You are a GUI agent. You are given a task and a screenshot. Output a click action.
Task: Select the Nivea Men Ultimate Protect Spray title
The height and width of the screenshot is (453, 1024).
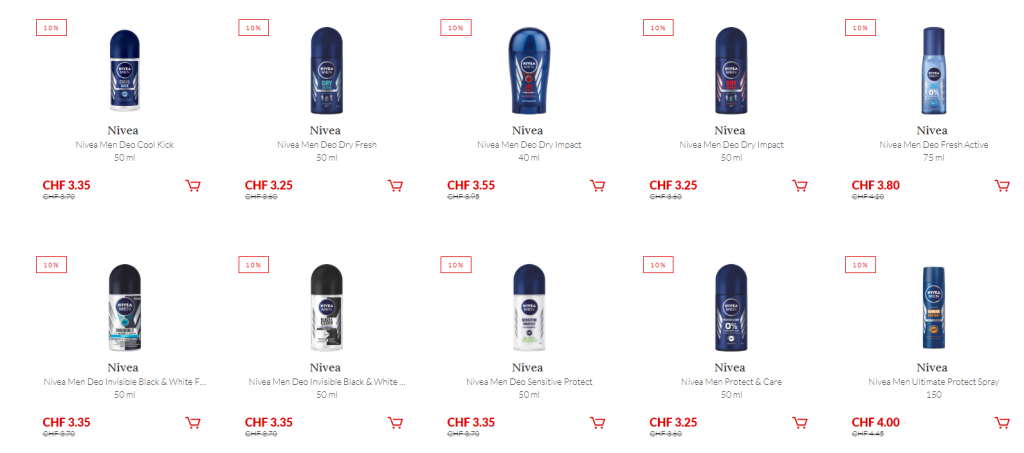tap(934, 382)
